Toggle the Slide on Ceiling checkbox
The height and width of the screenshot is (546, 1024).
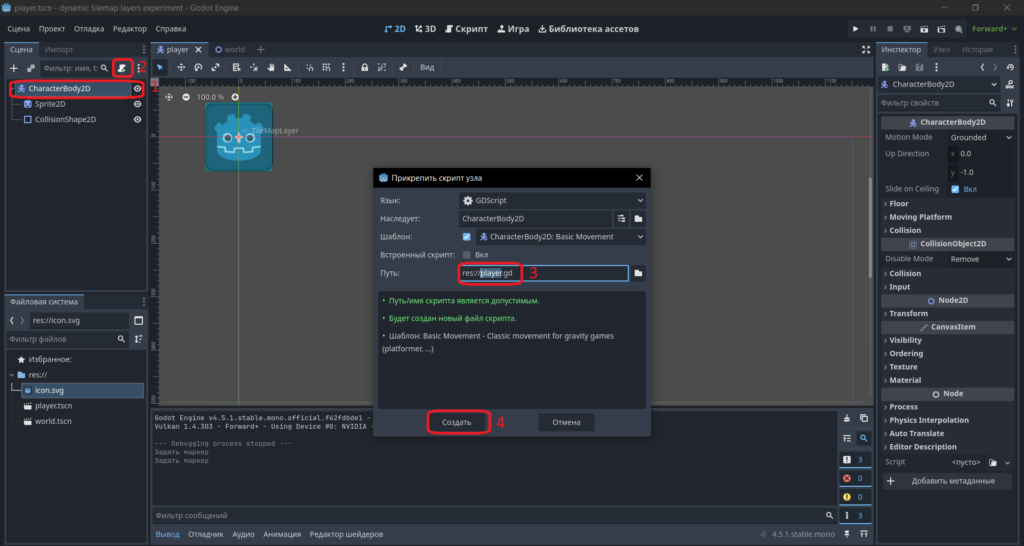pyautogui.click(x=955, y=189)
